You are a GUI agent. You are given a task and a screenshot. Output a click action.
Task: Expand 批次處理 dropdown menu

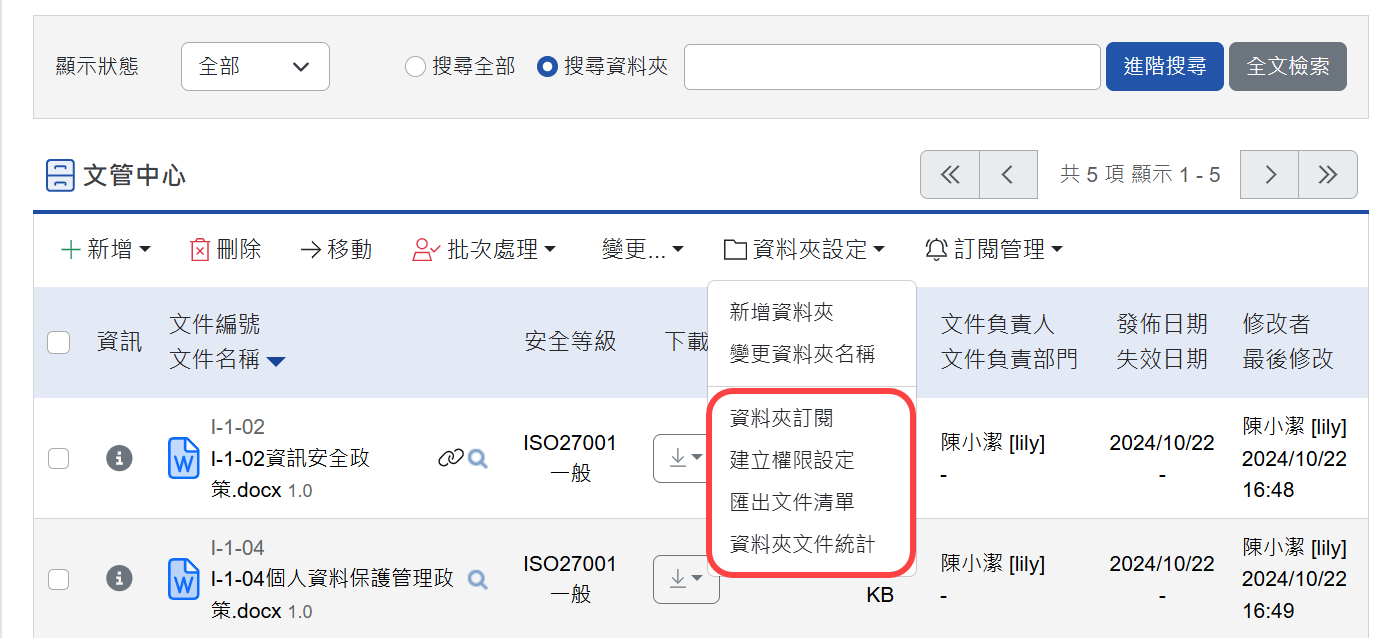(x=484, y=249)
